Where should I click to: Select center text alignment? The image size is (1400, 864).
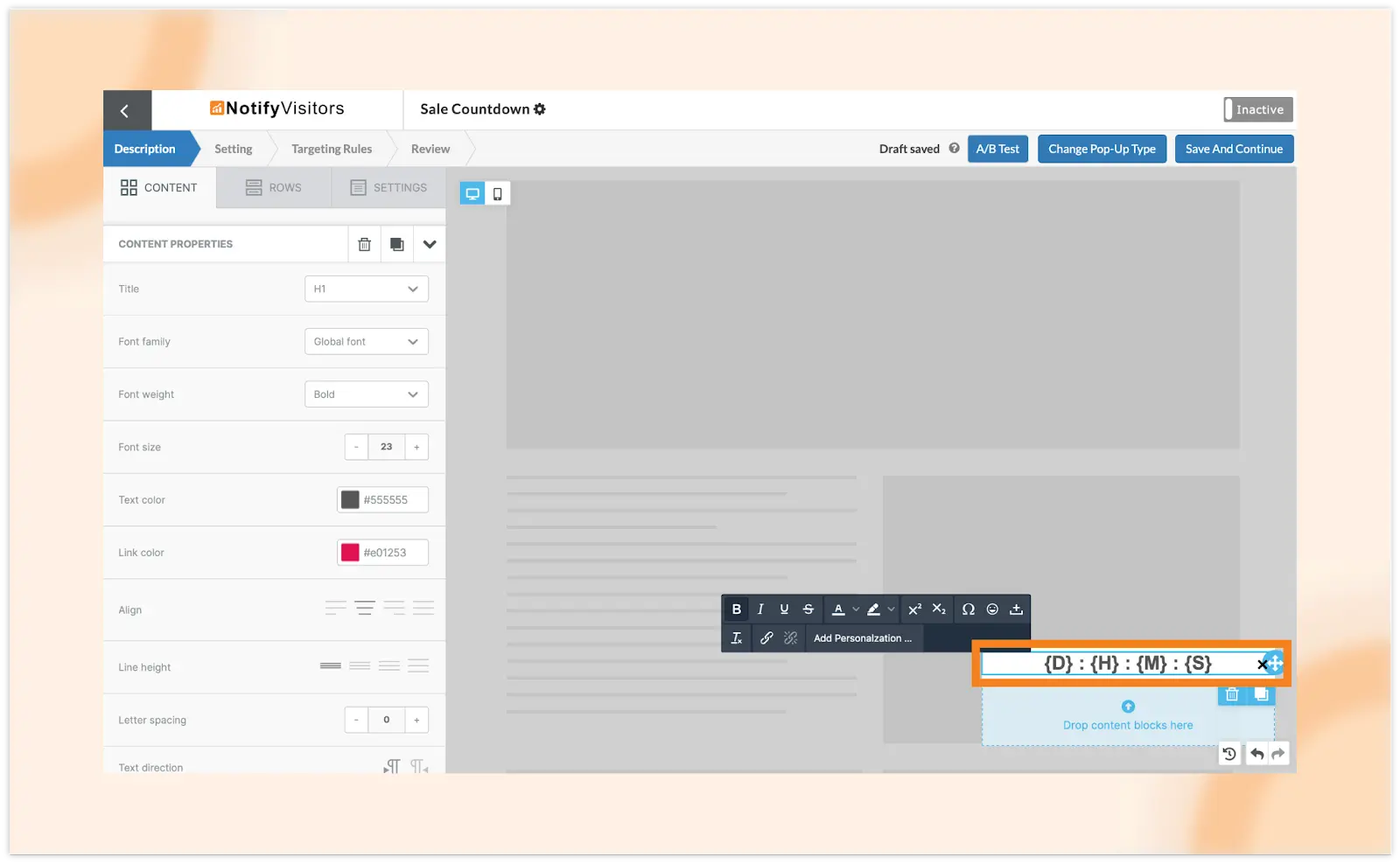tap(365, 609)
